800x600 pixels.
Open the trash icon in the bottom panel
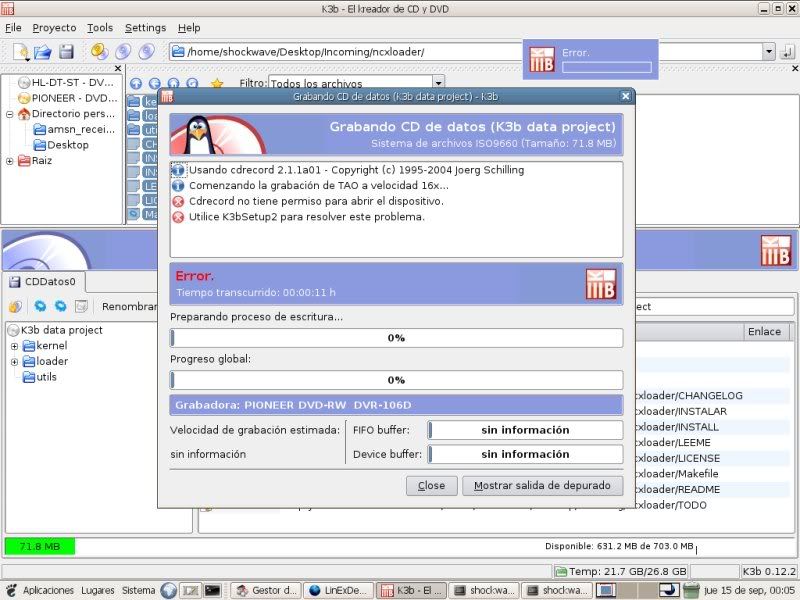pyautogui.click(x=691, y=590)
